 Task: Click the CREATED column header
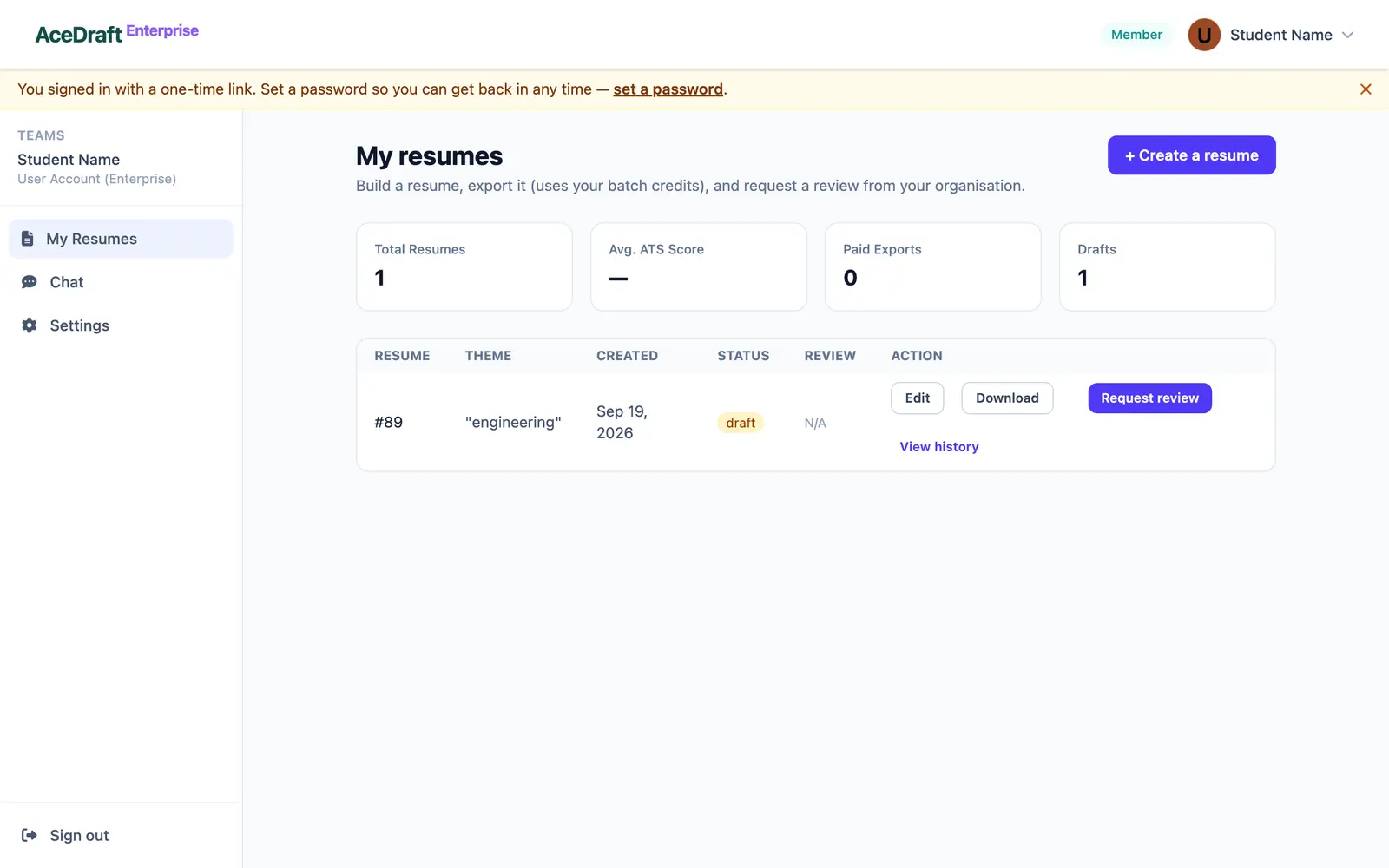pyautogui.click(x=627, y=356)
